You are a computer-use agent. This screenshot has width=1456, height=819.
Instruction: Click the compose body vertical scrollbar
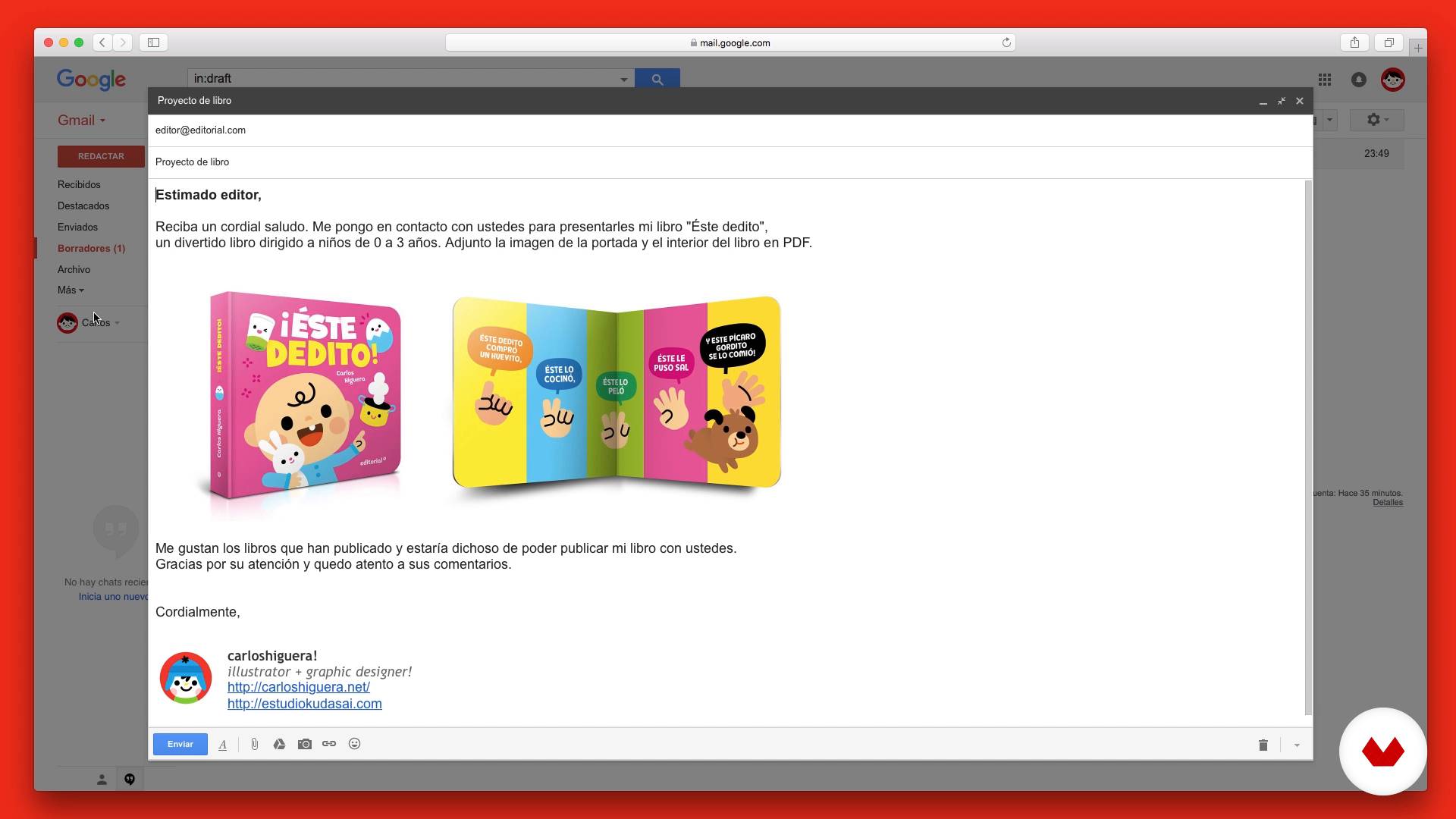(1308, 447)
